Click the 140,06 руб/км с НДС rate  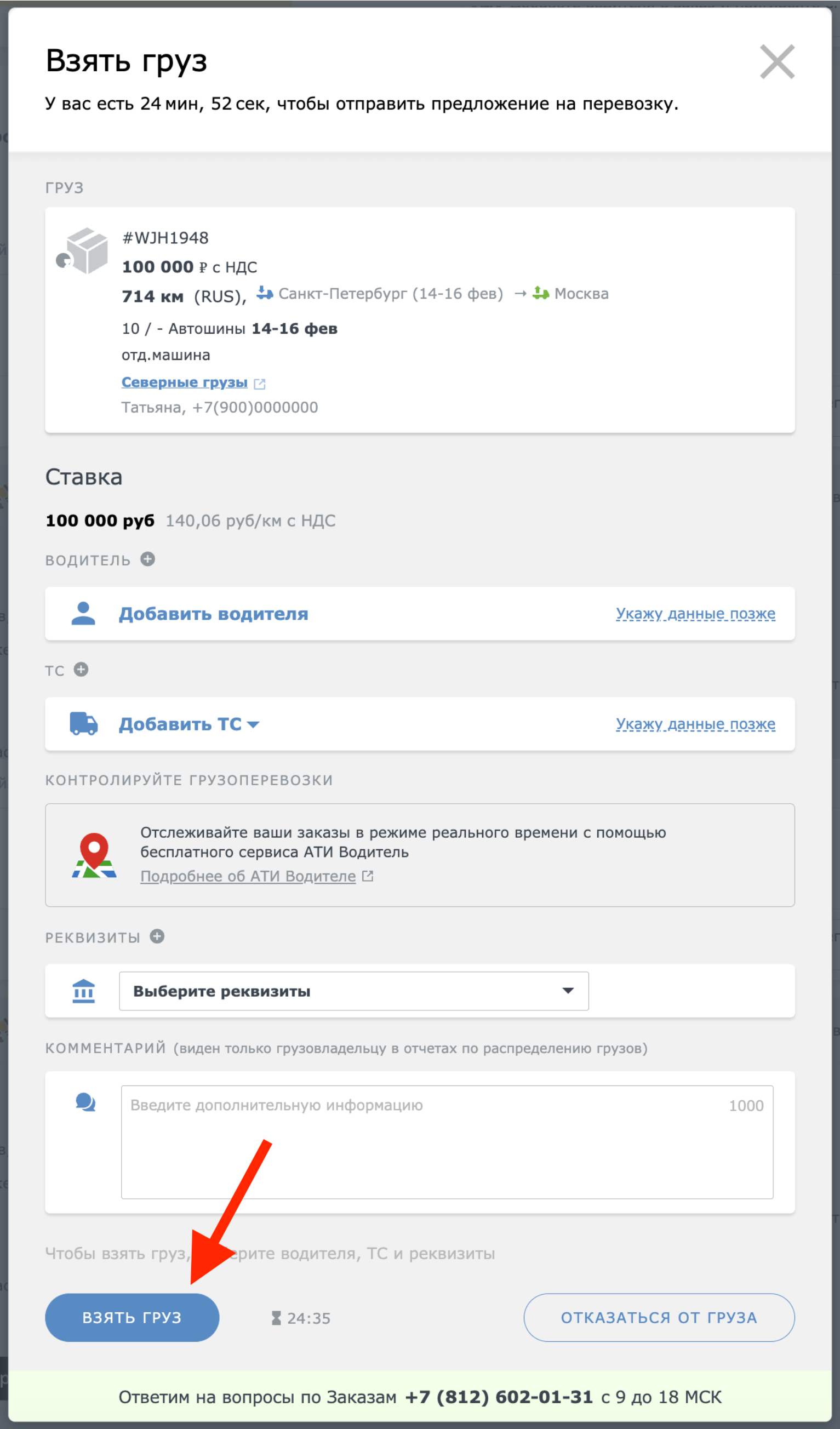pos(250,521)
